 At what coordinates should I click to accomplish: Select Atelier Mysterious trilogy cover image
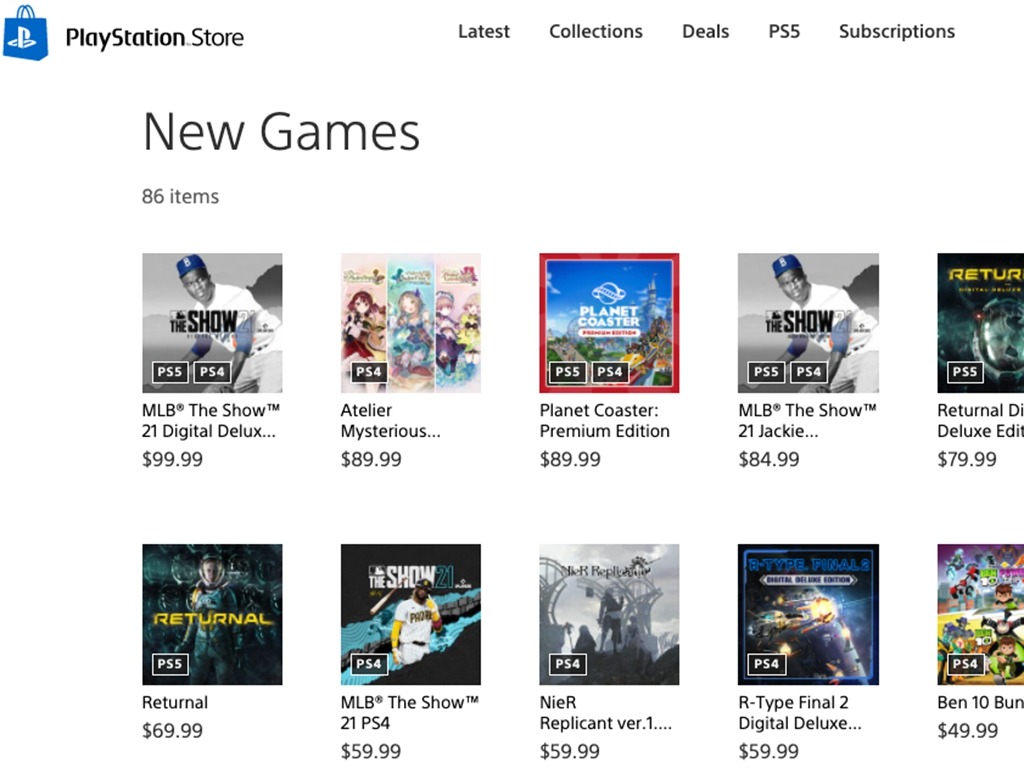(x=410, y=322)
